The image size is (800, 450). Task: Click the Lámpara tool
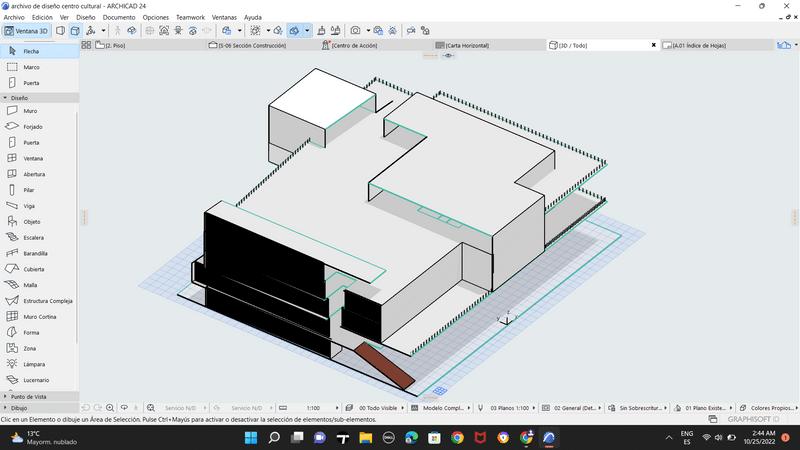34,364
